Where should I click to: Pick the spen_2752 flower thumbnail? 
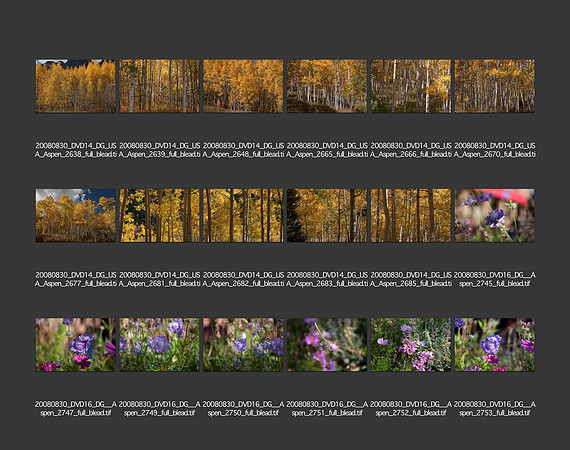pos(411,345)
